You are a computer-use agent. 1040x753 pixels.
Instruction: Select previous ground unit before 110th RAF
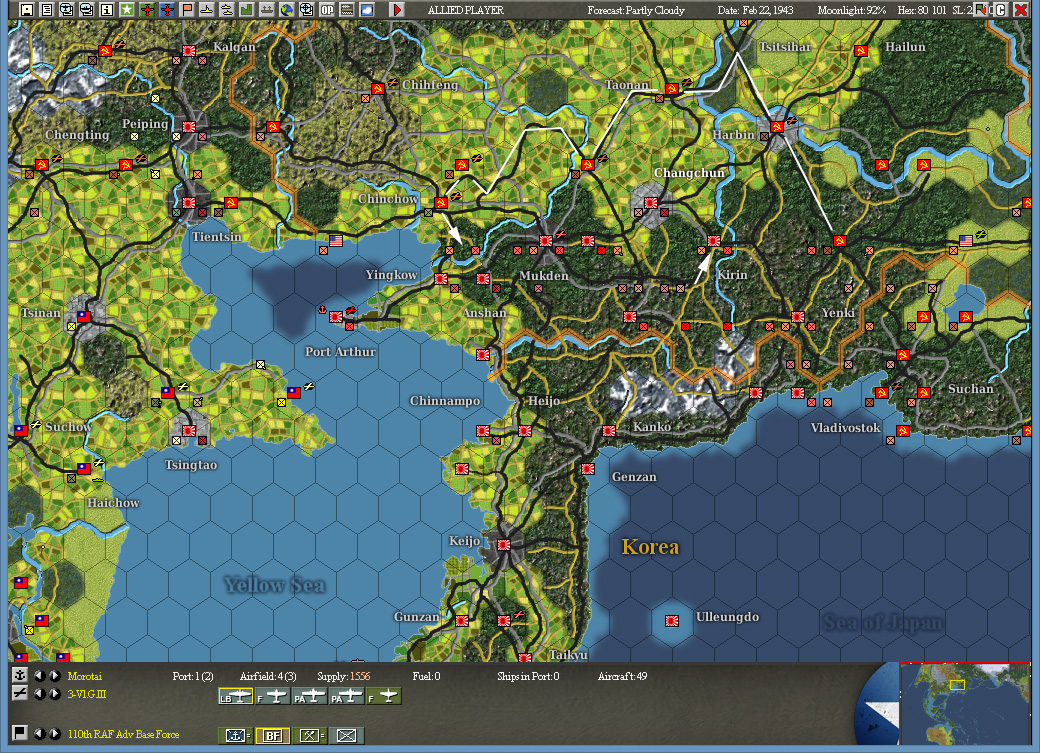tap(40, 733)
